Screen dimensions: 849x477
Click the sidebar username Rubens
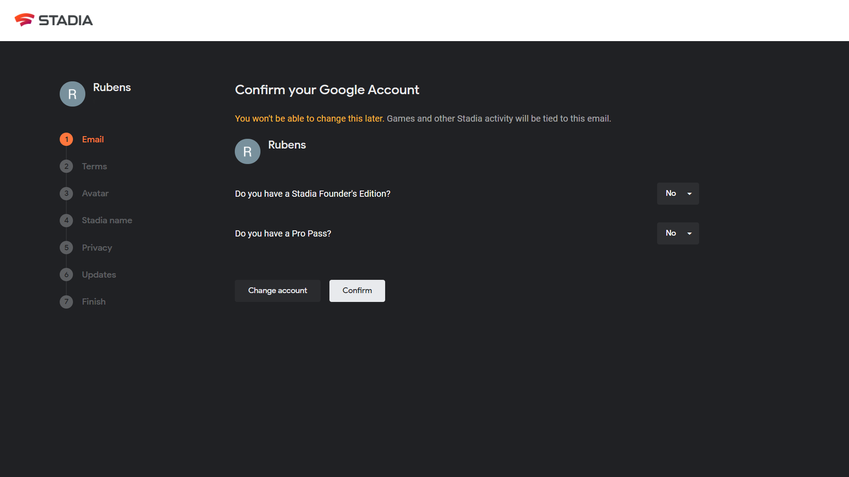[112, 87]
